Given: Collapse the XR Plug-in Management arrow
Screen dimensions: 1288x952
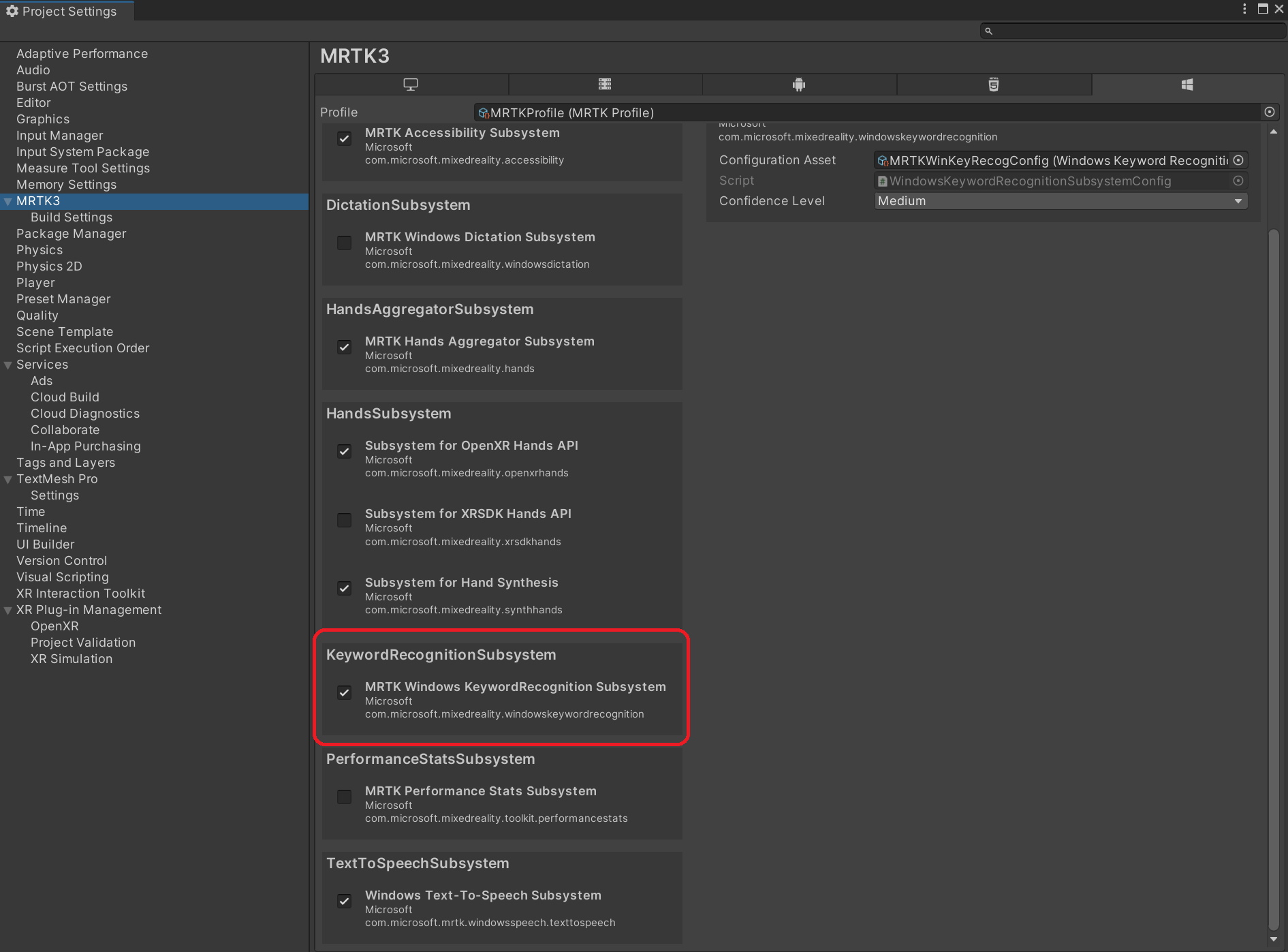Looking at the screenshot, I should click(8, 611).
